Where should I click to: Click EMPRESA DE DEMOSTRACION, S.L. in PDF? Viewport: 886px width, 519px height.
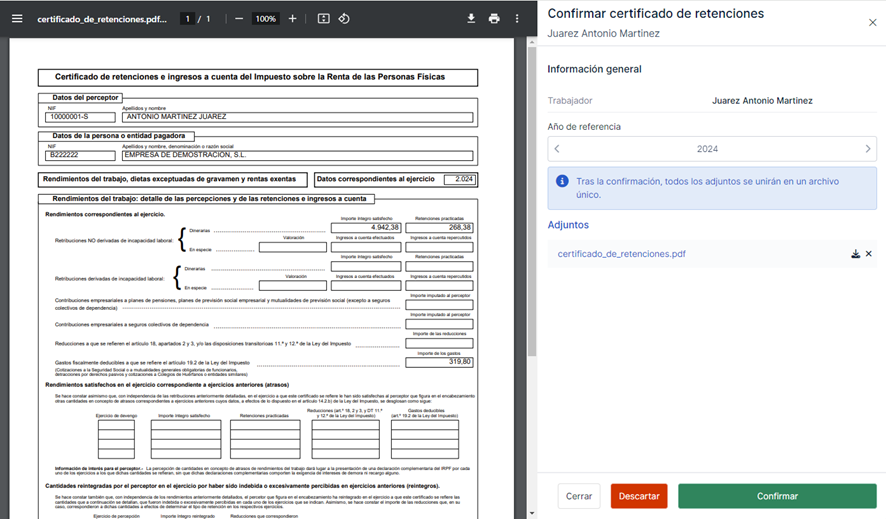click(185, 155)
